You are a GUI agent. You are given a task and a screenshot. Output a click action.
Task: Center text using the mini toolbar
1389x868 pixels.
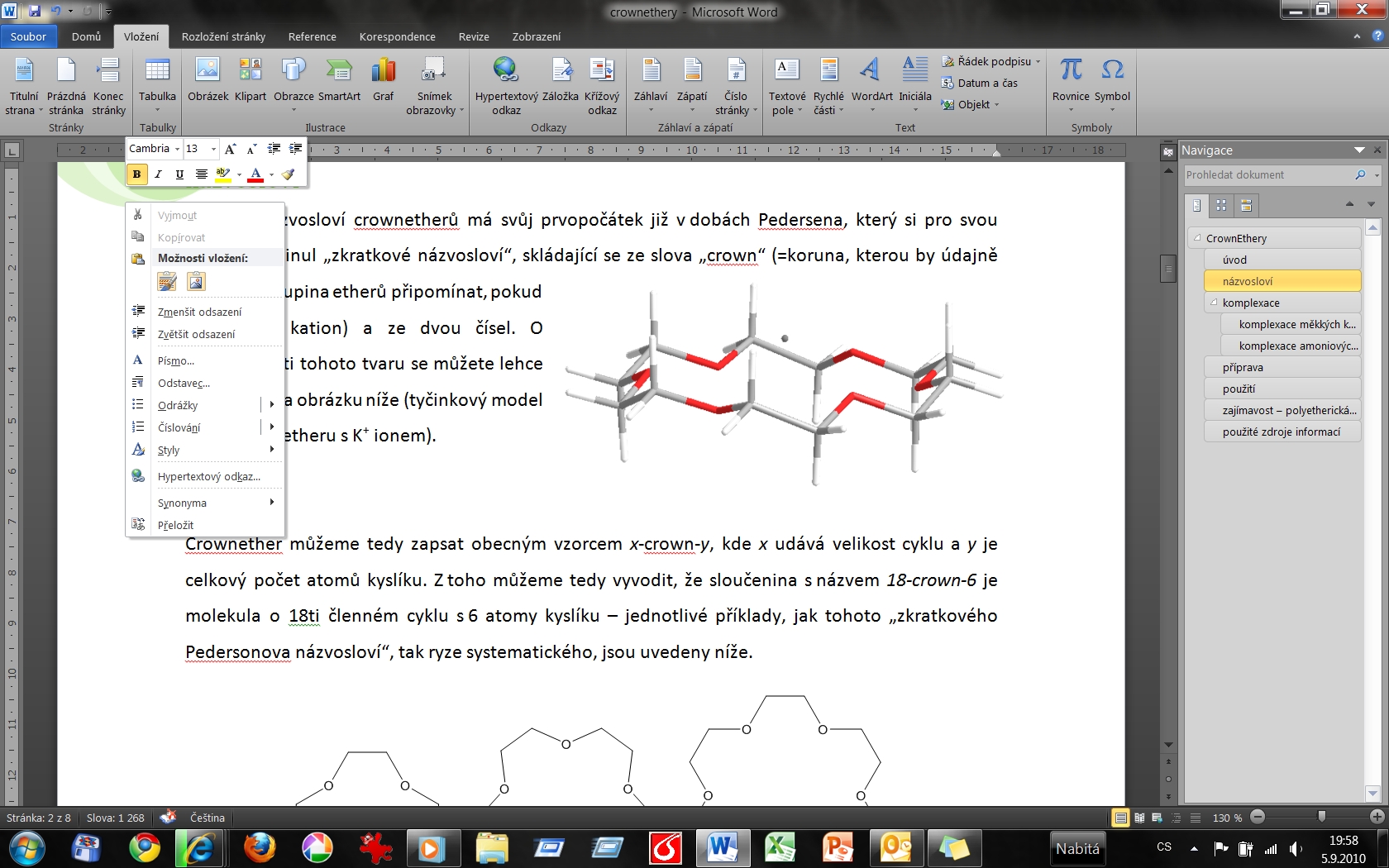(x=201, y=174)
